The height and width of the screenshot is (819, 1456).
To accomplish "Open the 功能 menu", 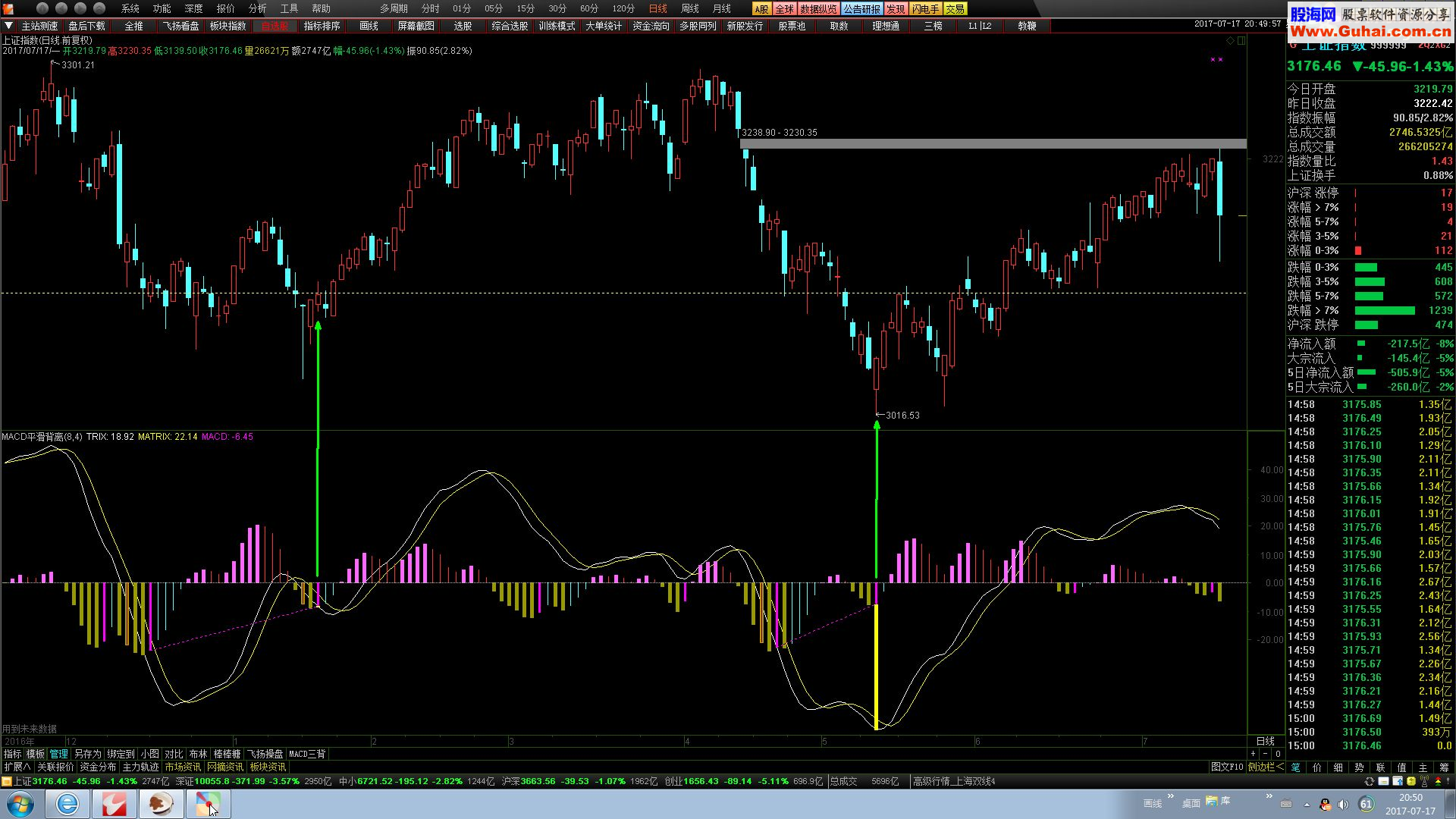I will [162, 8].
